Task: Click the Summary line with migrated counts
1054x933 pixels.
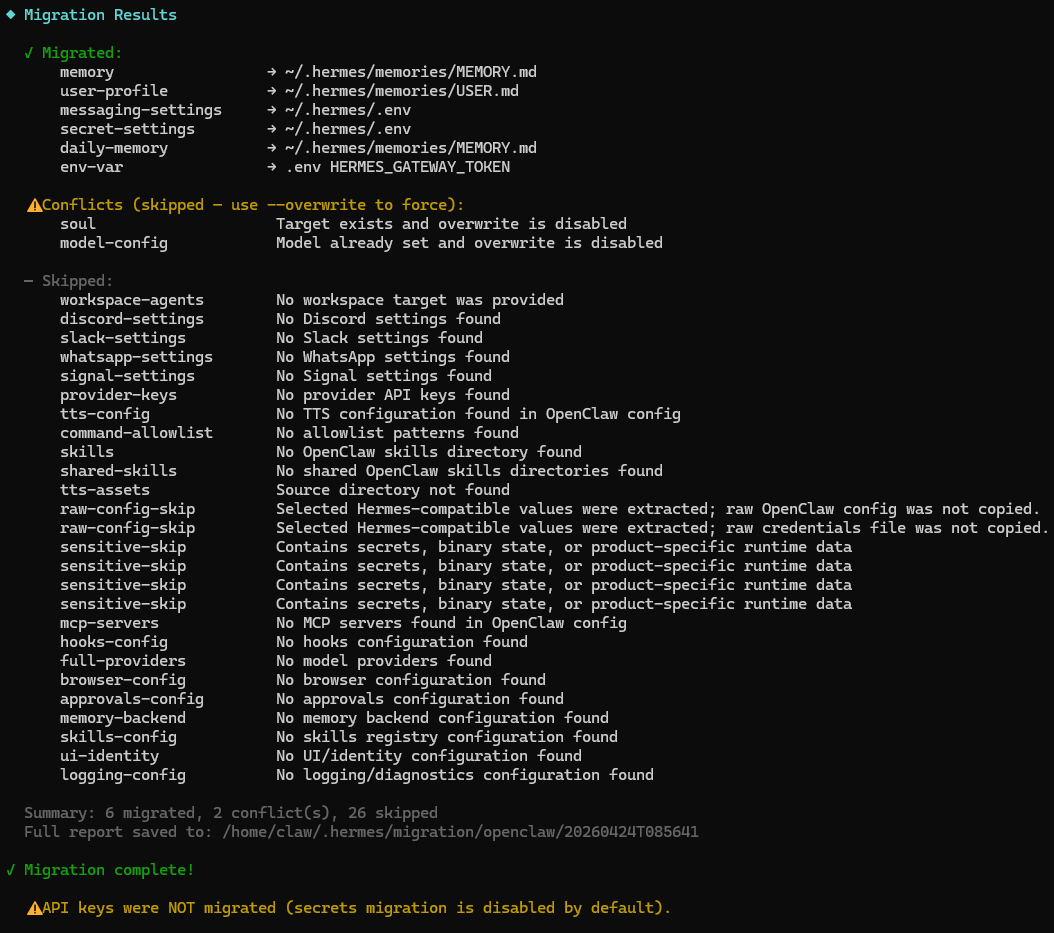Action: pos(231,813)
